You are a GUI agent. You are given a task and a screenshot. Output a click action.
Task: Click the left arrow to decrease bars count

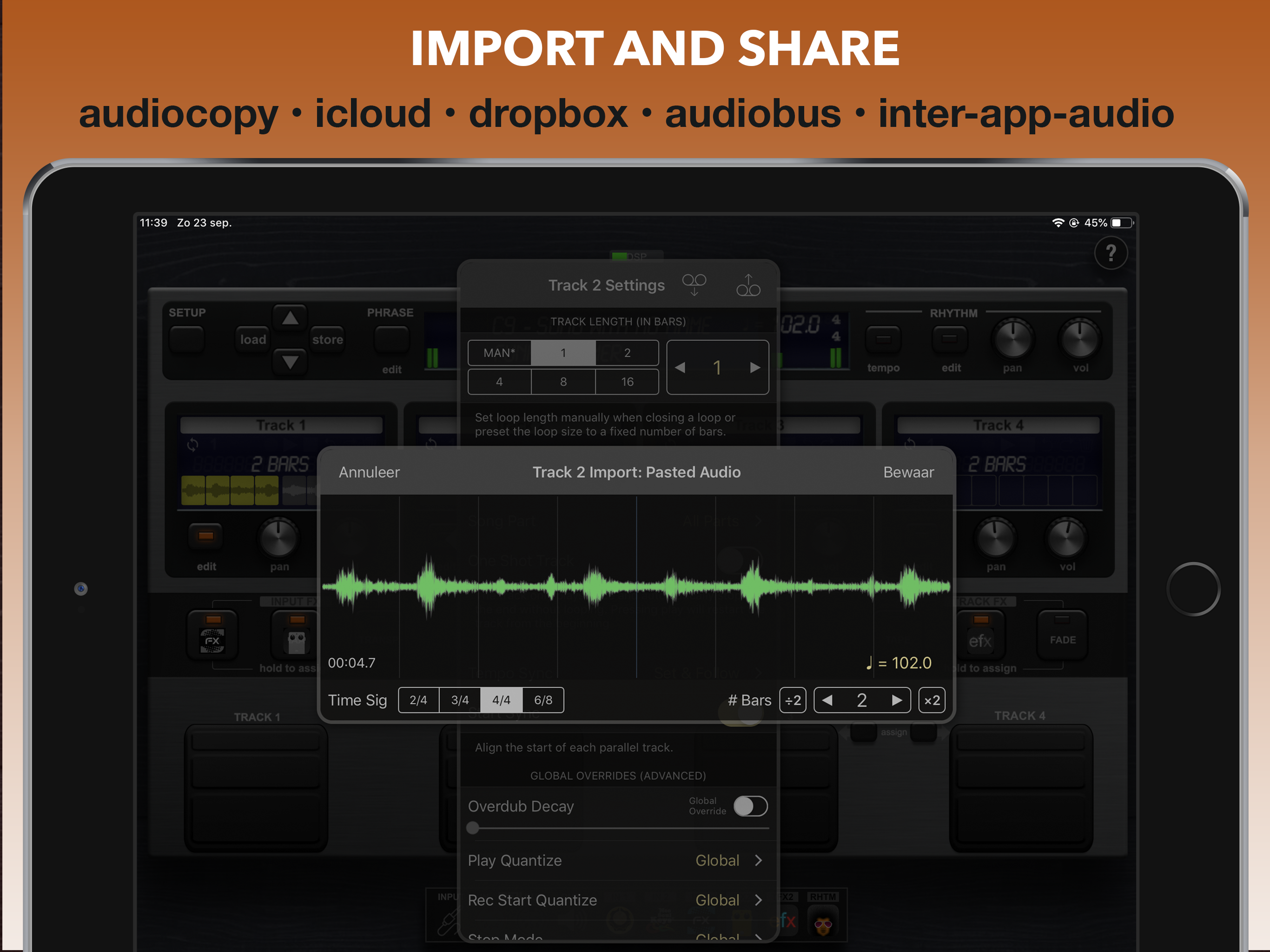(827, 700)
